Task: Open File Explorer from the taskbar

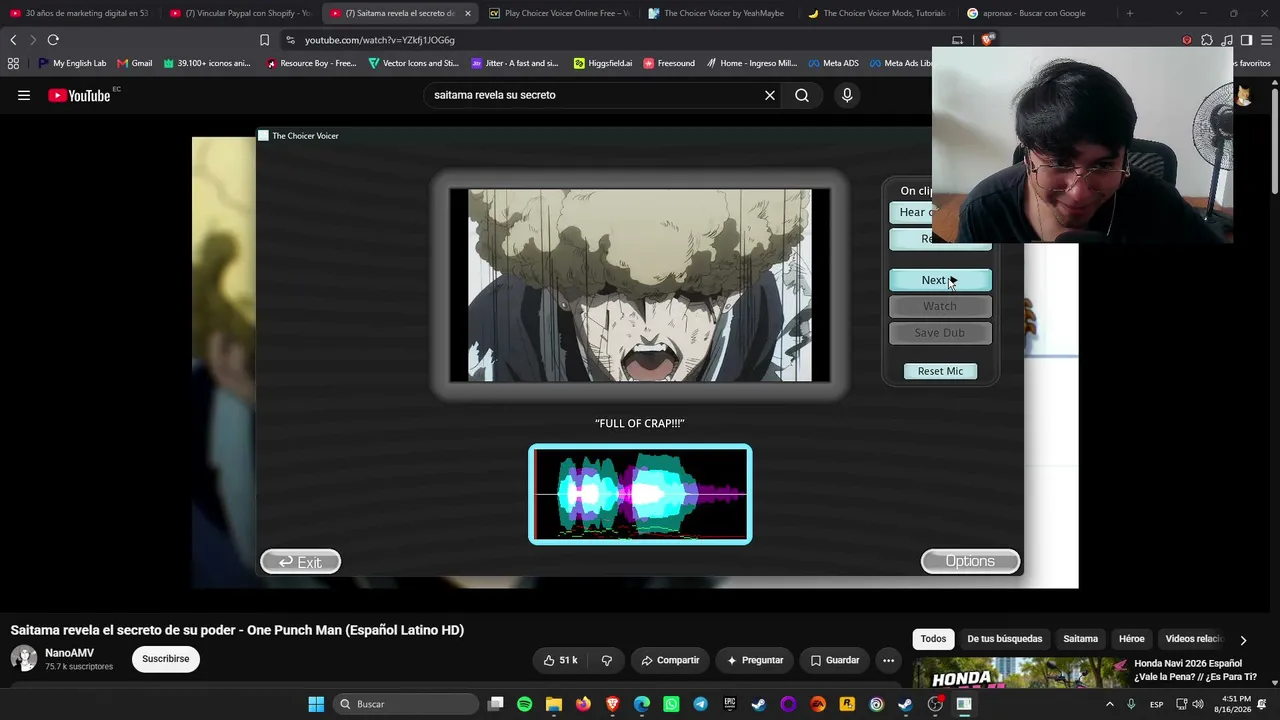Action: coord(554,704)
